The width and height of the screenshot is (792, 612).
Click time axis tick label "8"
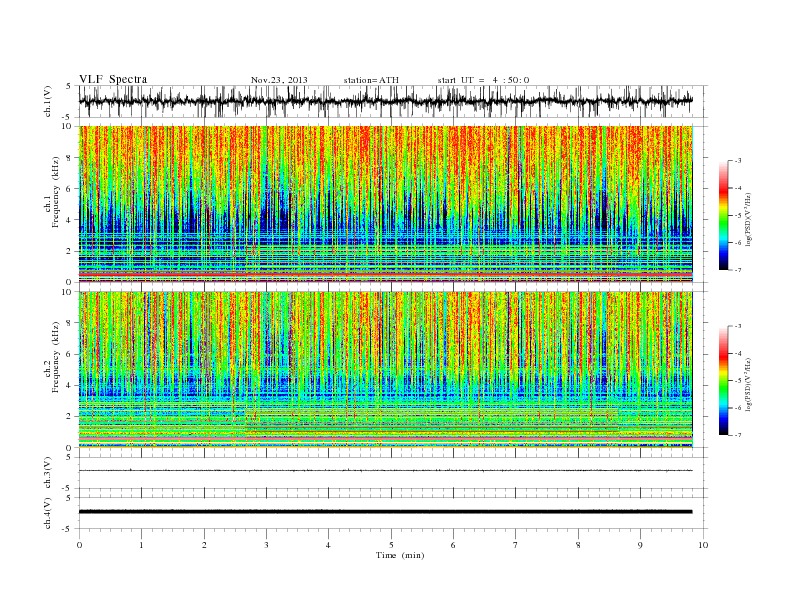coord(578,545)
